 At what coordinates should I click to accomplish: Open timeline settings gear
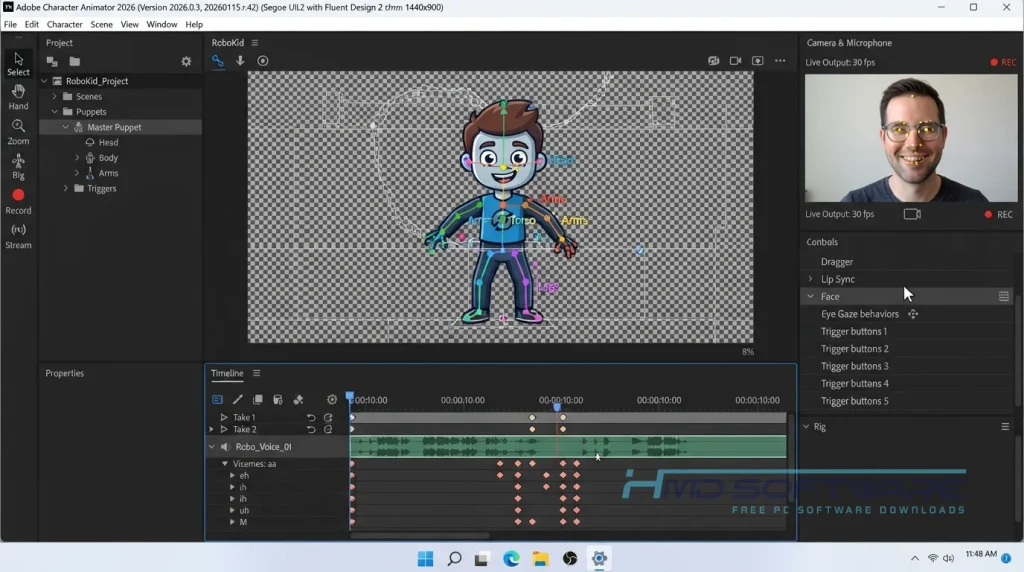[x=332, y=399]
